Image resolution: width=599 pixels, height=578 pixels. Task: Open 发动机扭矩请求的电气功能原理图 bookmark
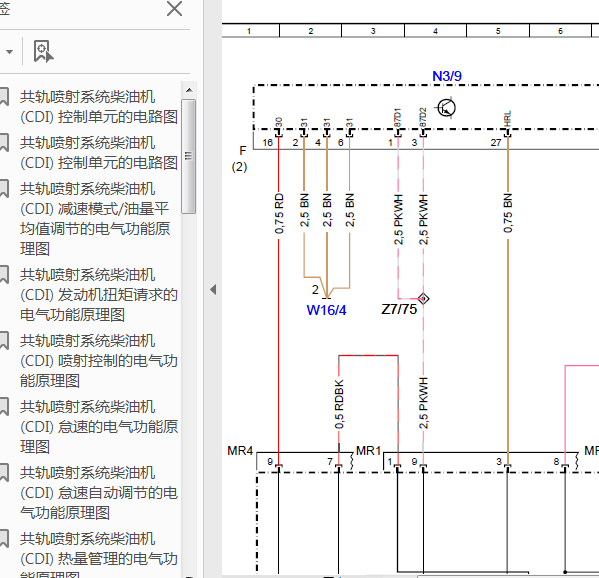(99, 295)
